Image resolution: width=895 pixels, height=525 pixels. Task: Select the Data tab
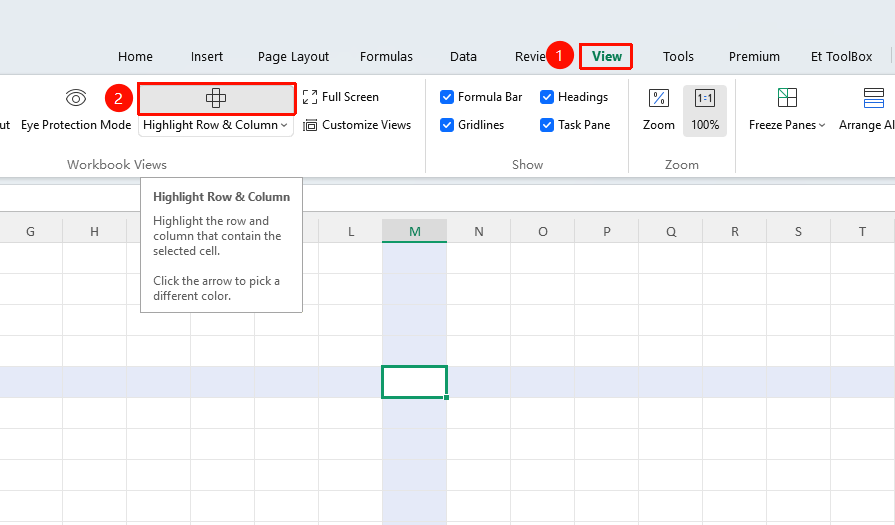pos(463,56)
